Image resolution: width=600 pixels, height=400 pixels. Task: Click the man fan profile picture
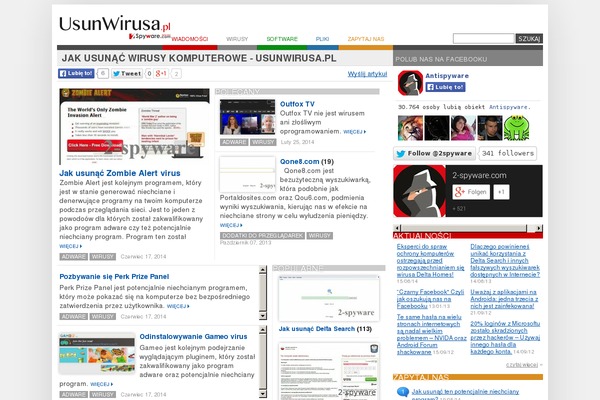tap(490, 128)
